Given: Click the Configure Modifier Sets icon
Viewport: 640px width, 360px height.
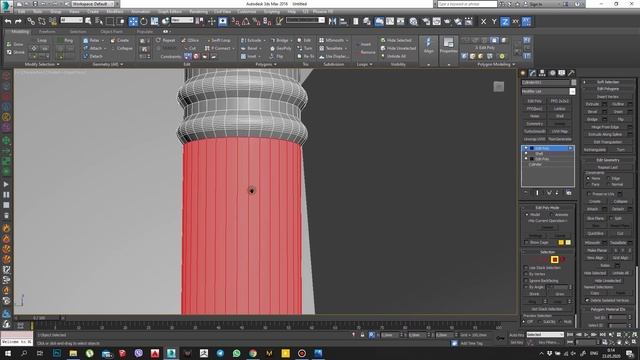Looking at the screenshot, I should [x=569, y=193].
